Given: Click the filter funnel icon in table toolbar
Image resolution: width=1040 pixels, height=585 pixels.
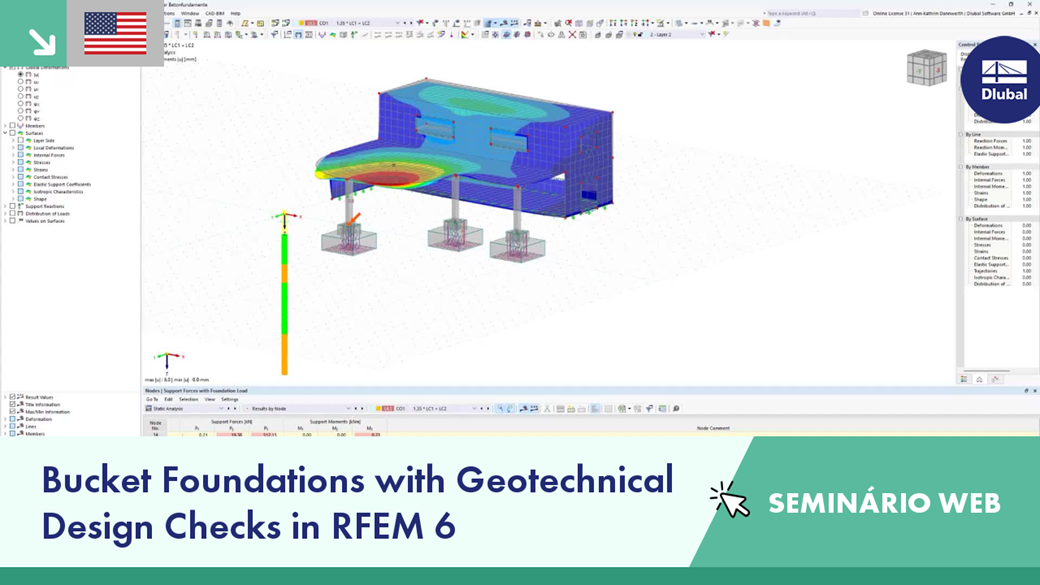Looking at the screenshot, I should pos(649,409).
